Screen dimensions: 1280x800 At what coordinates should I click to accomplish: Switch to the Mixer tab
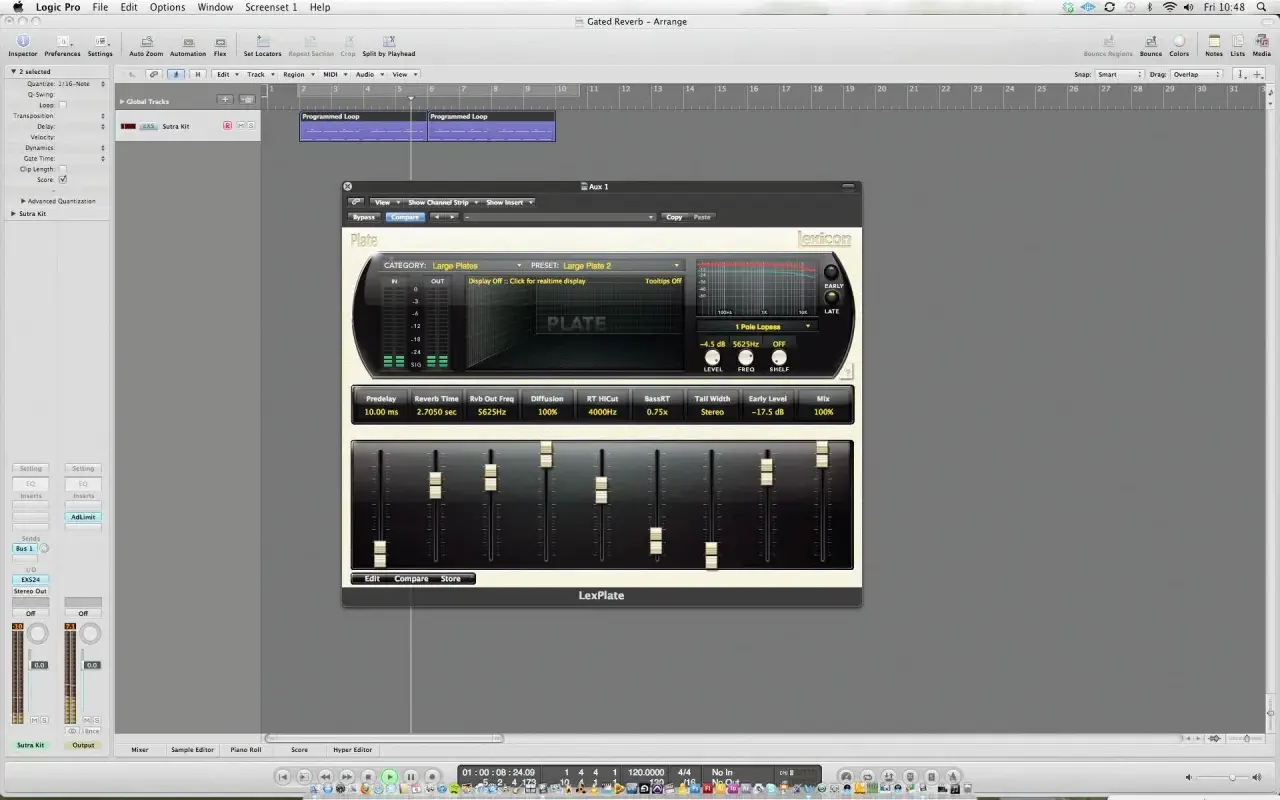(x=140, y=749)
